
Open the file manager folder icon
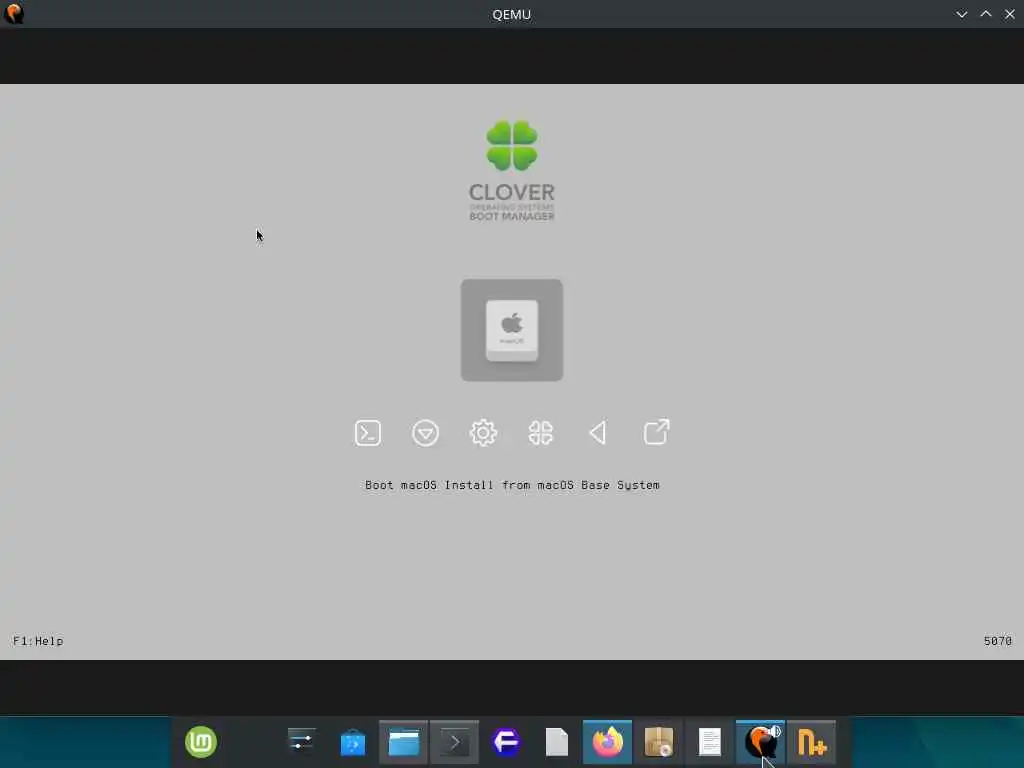[x=404, y=743]
